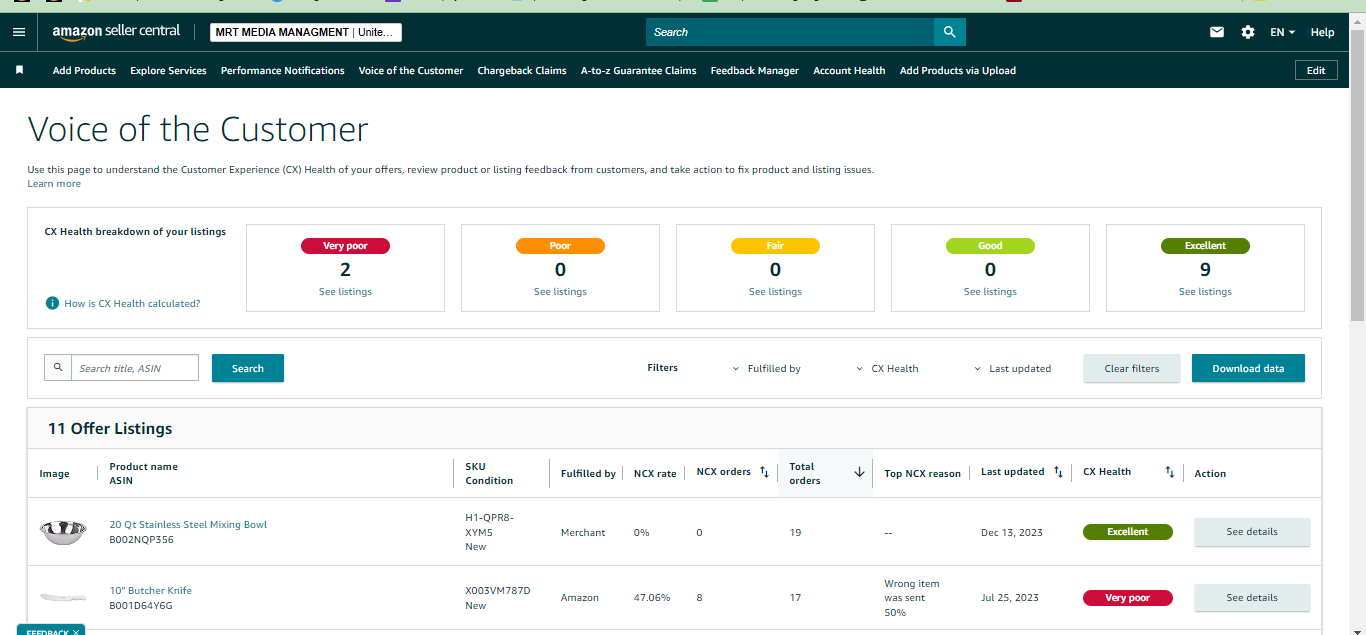Viewport: 1366px width, 635px height.
Task: Click the bookmark icon in navigation bar
Action: click(x=19, y=70)
